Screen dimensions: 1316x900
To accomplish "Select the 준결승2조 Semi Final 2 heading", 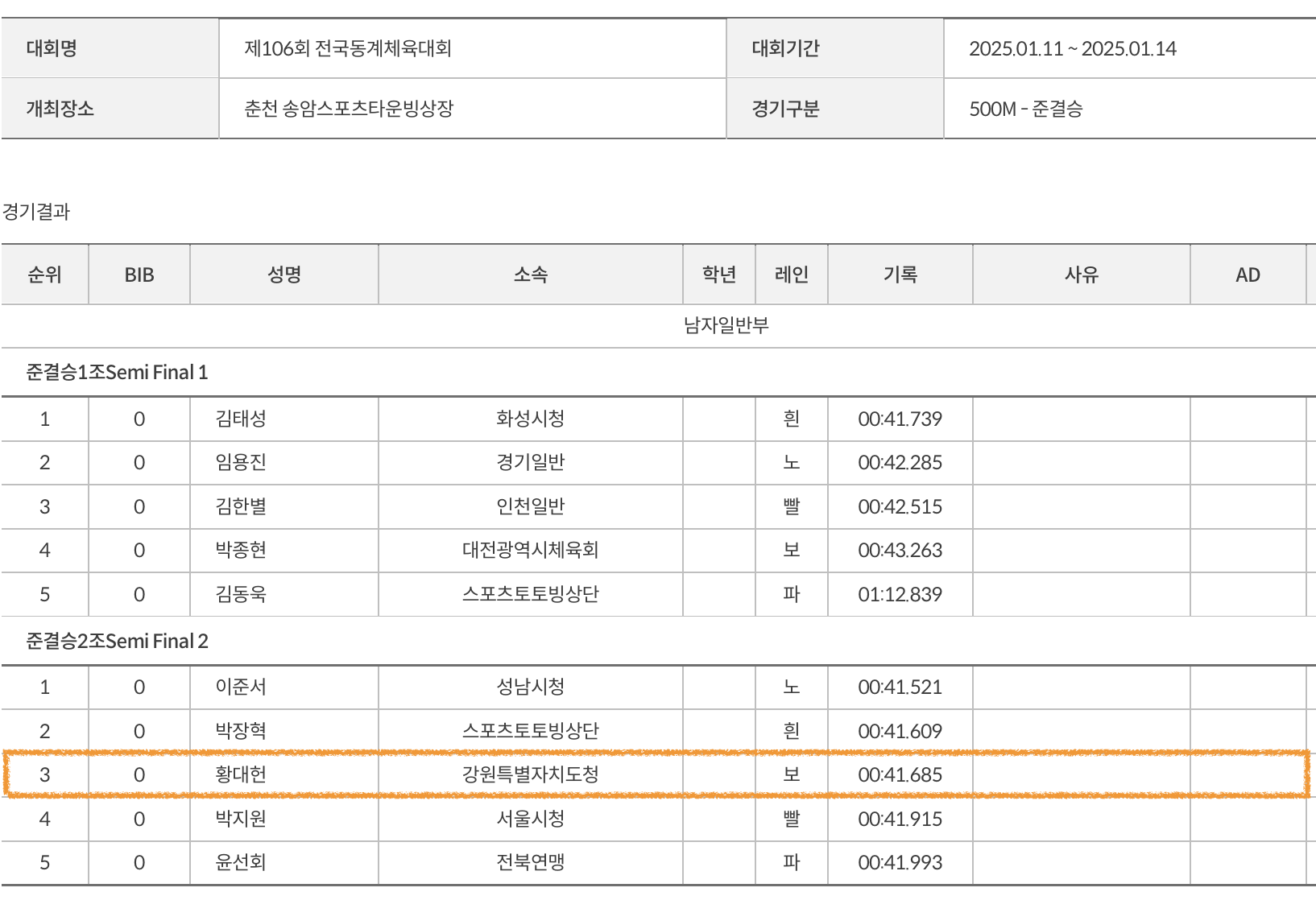I will click(x=117, y=641).
